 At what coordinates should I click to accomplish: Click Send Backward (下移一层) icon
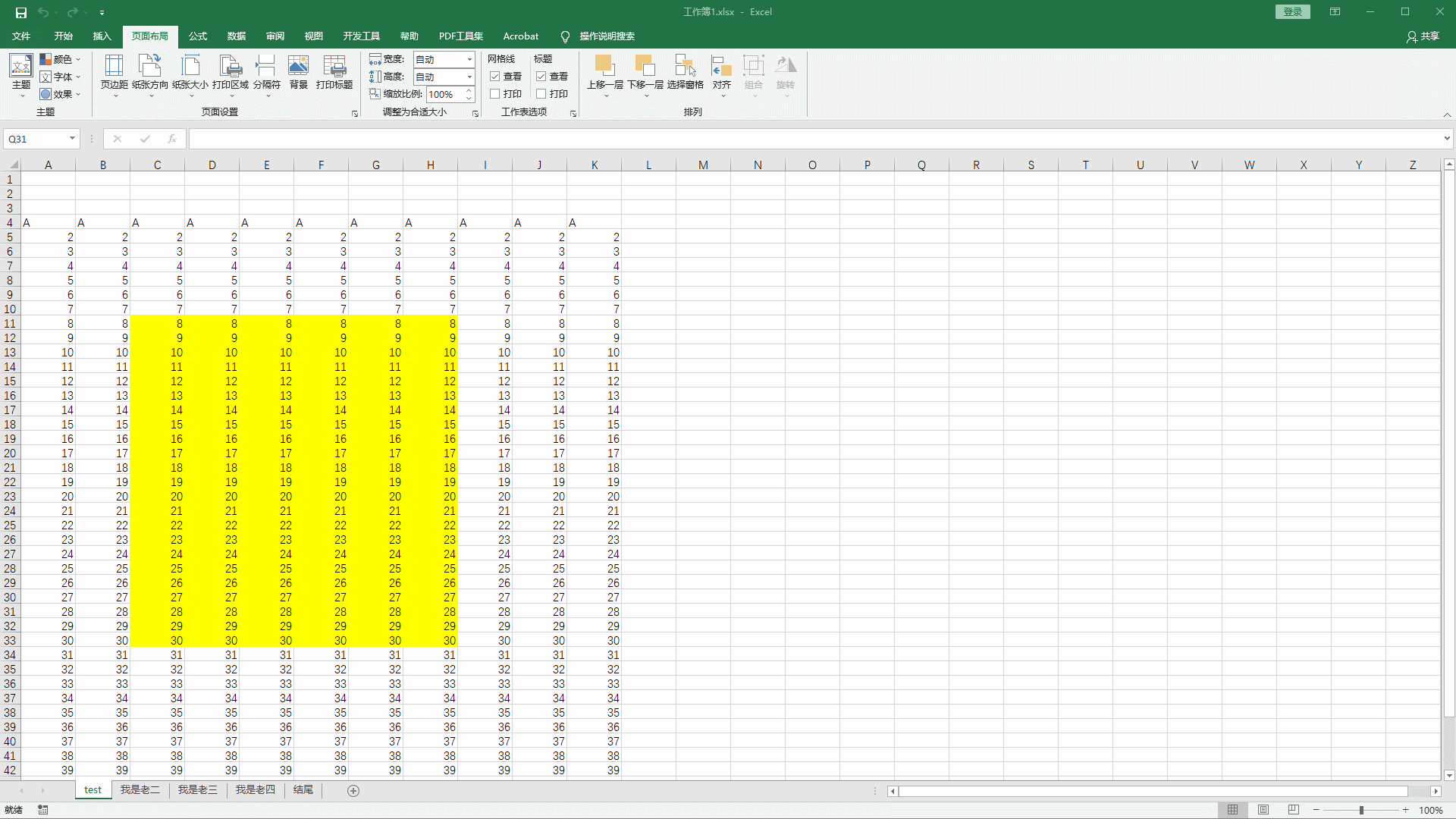coord(645,75)
